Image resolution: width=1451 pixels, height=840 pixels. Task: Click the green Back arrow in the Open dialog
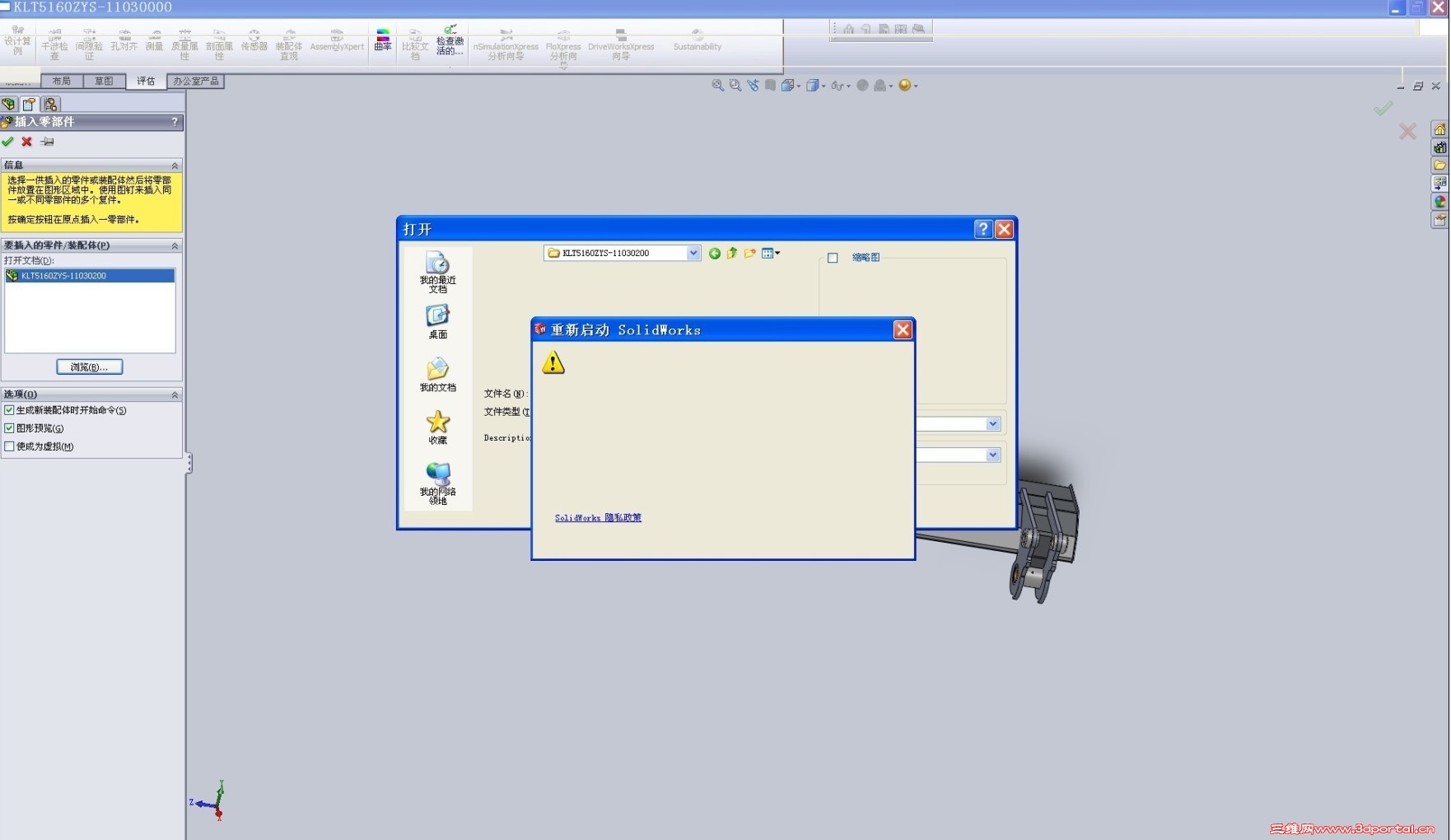click(715, 254)
